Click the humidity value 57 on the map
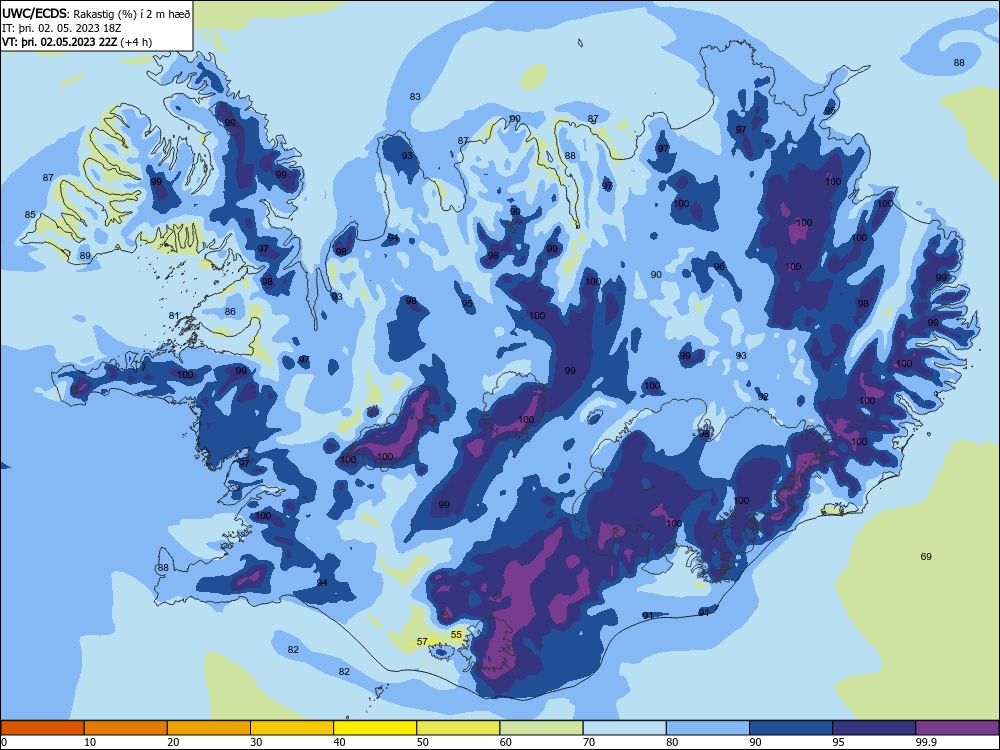Viewport: 1000px width, 750px height. (422, 642)
